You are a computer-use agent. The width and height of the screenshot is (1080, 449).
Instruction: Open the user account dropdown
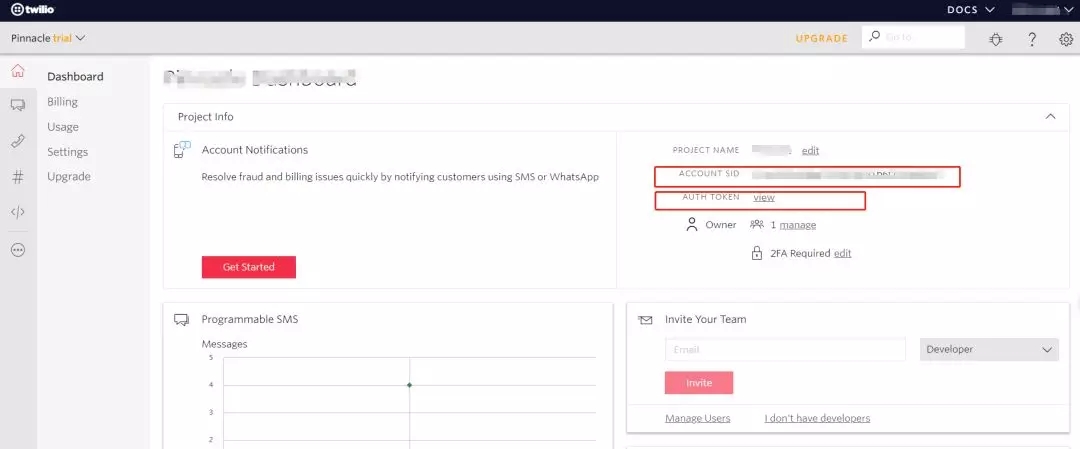(1043, 10)
